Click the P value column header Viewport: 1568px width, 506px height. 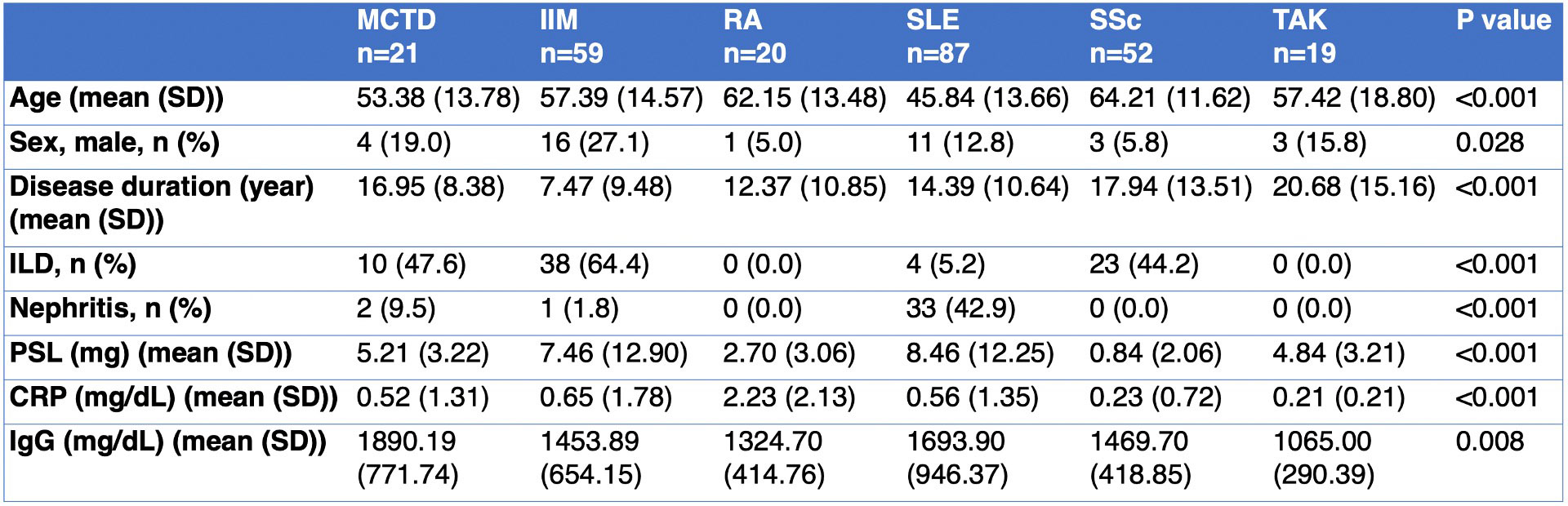point(1503,20)
